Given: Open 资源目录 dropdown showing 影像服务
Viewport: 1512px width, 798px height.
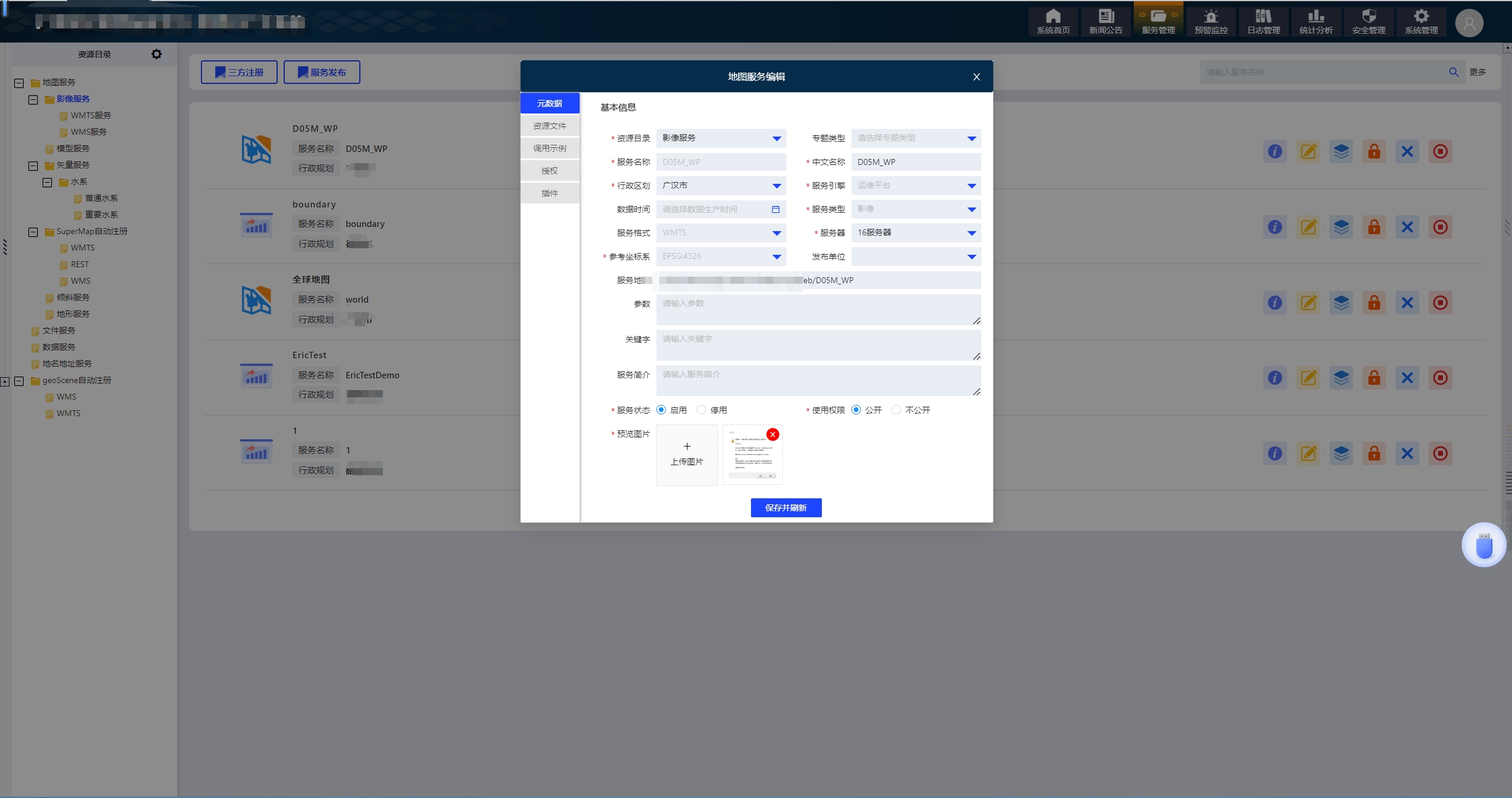Looking at the screenshot, I should pyautogui.click(x=721, y=138).
